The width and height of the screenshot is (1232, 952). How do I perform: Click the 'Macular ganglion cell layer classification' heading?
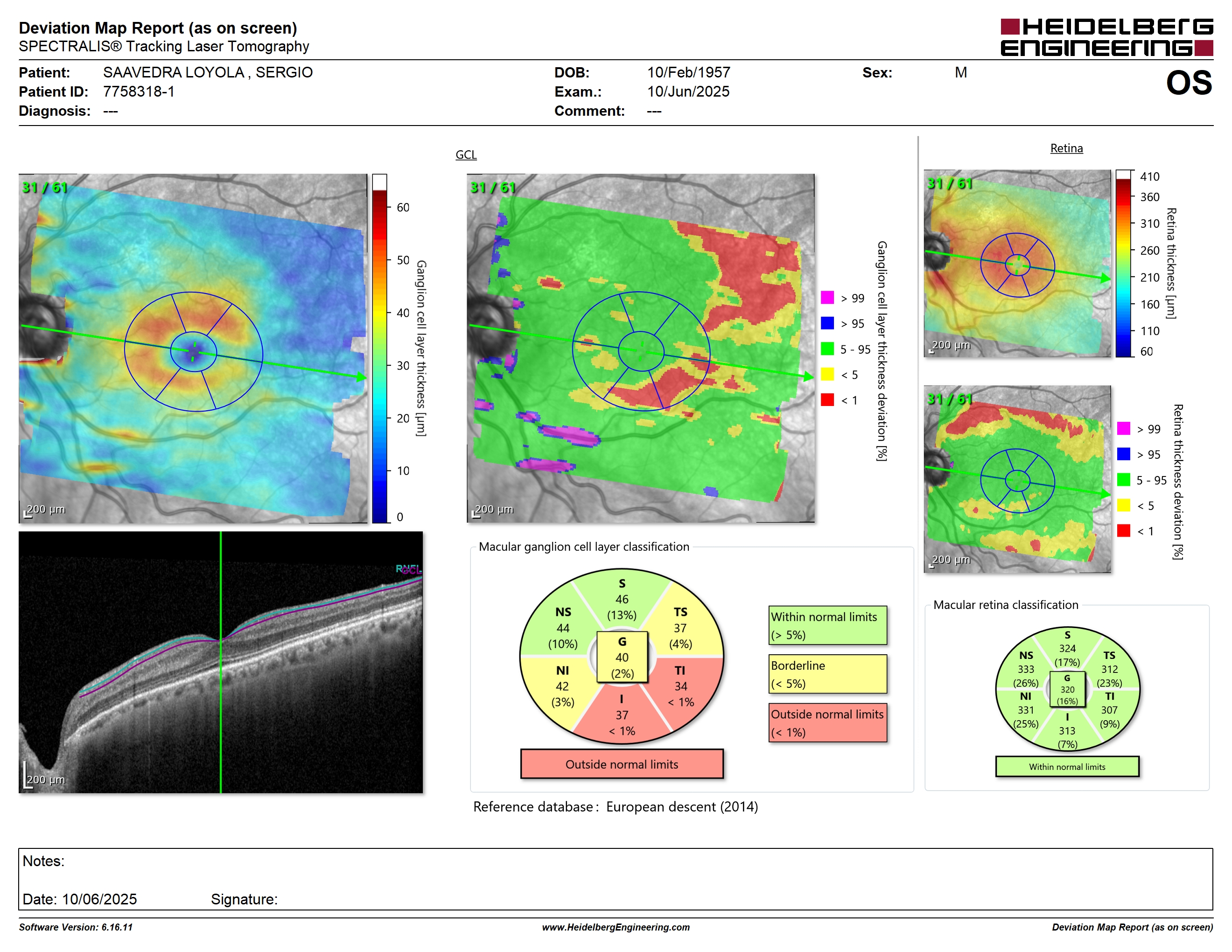(584, 546)
